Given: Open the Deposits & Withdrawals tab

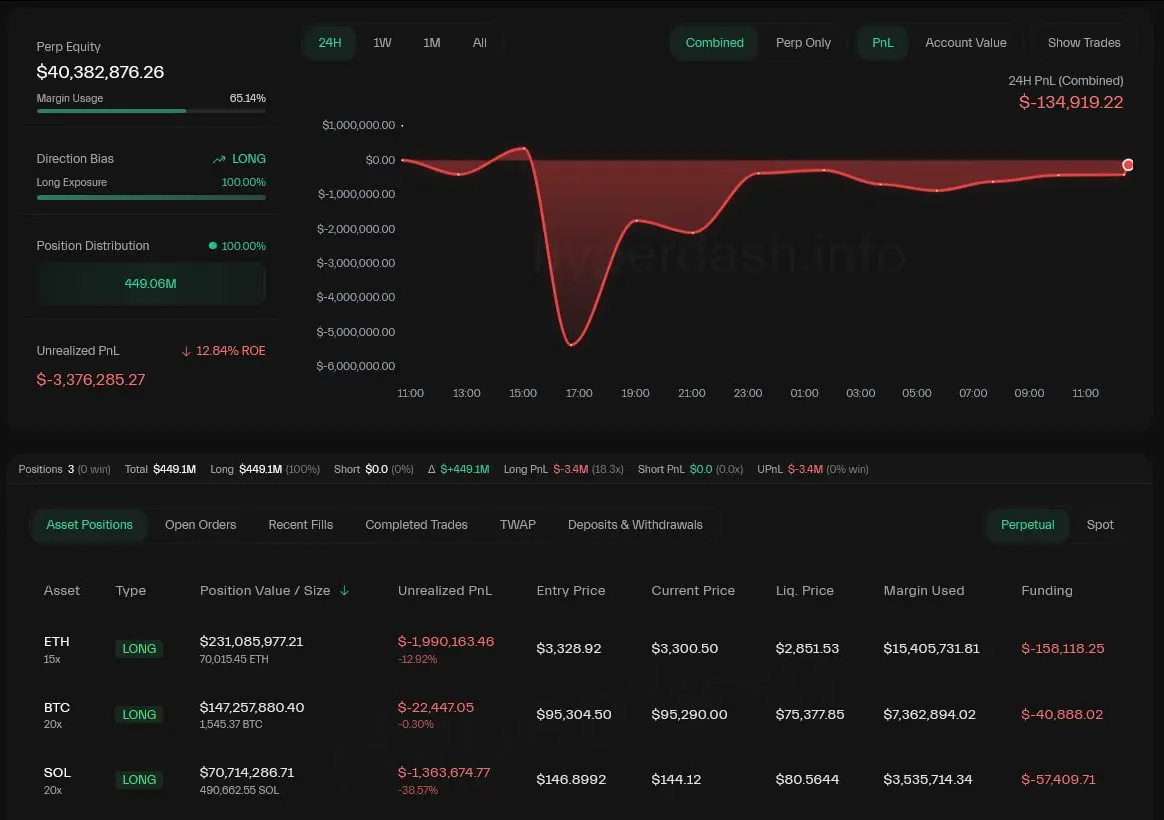Looking at the screenshot, I should (635, 525).
